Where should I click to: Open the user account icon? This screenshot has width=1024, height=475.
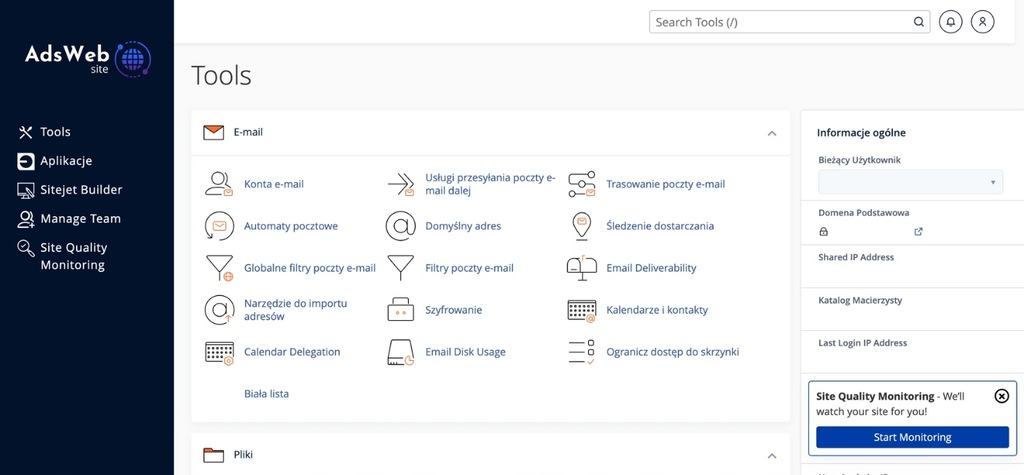coord(982,22)
